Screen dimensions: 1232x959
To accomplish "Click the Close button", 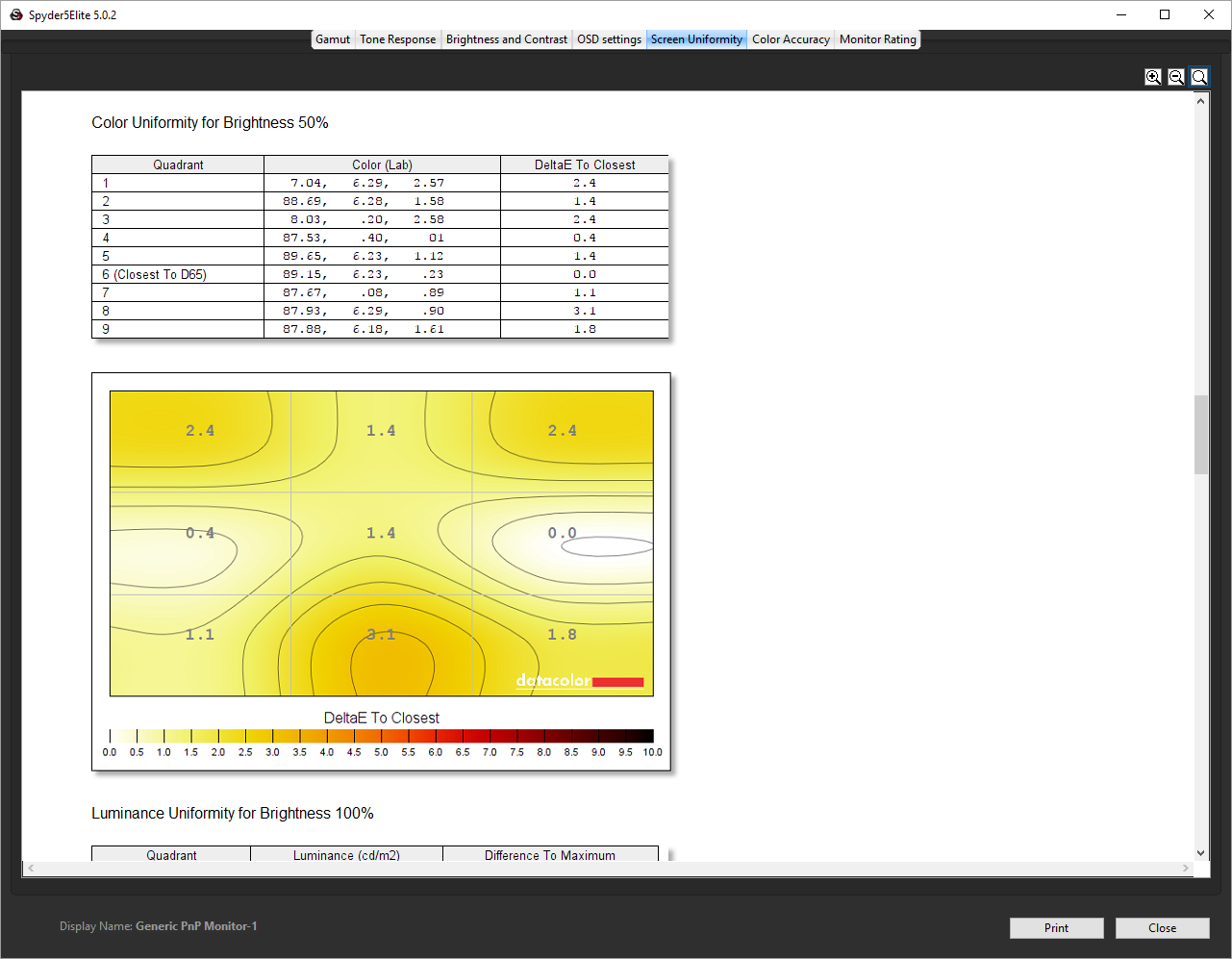I will [1162, 928].
